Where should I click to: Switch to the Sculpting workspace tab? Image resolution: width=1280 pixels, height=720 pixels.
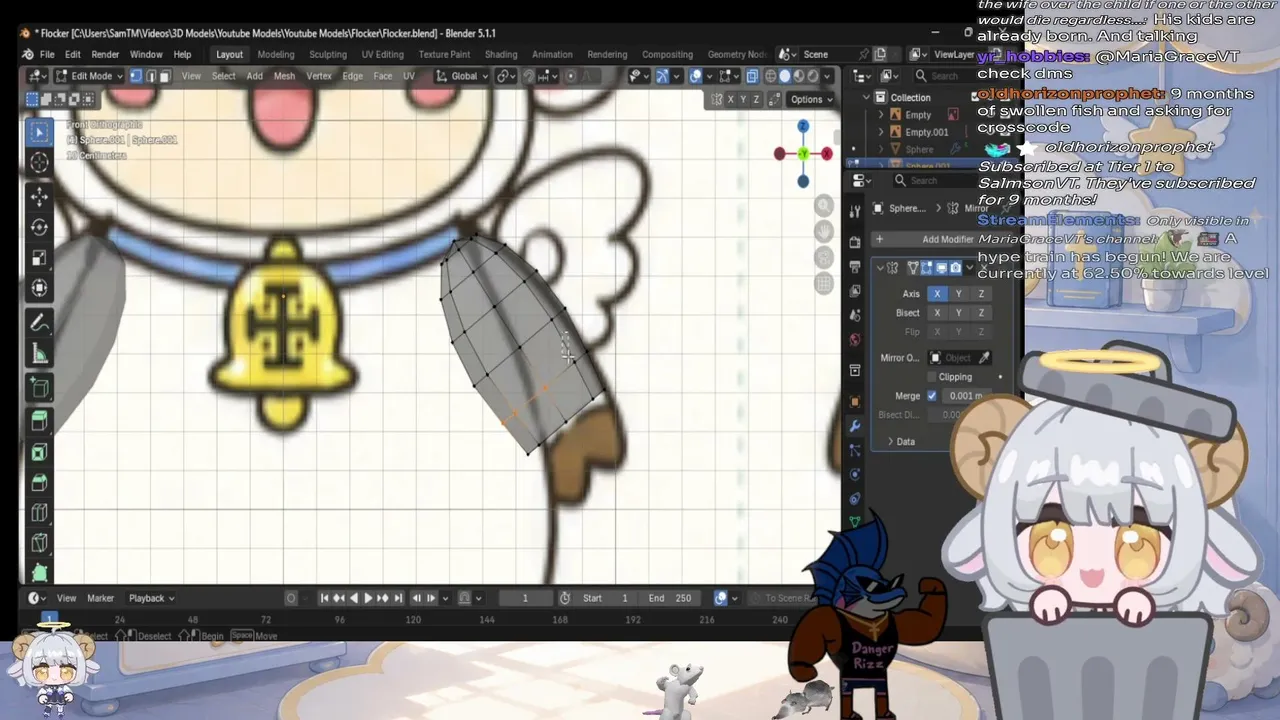[328, 54]
